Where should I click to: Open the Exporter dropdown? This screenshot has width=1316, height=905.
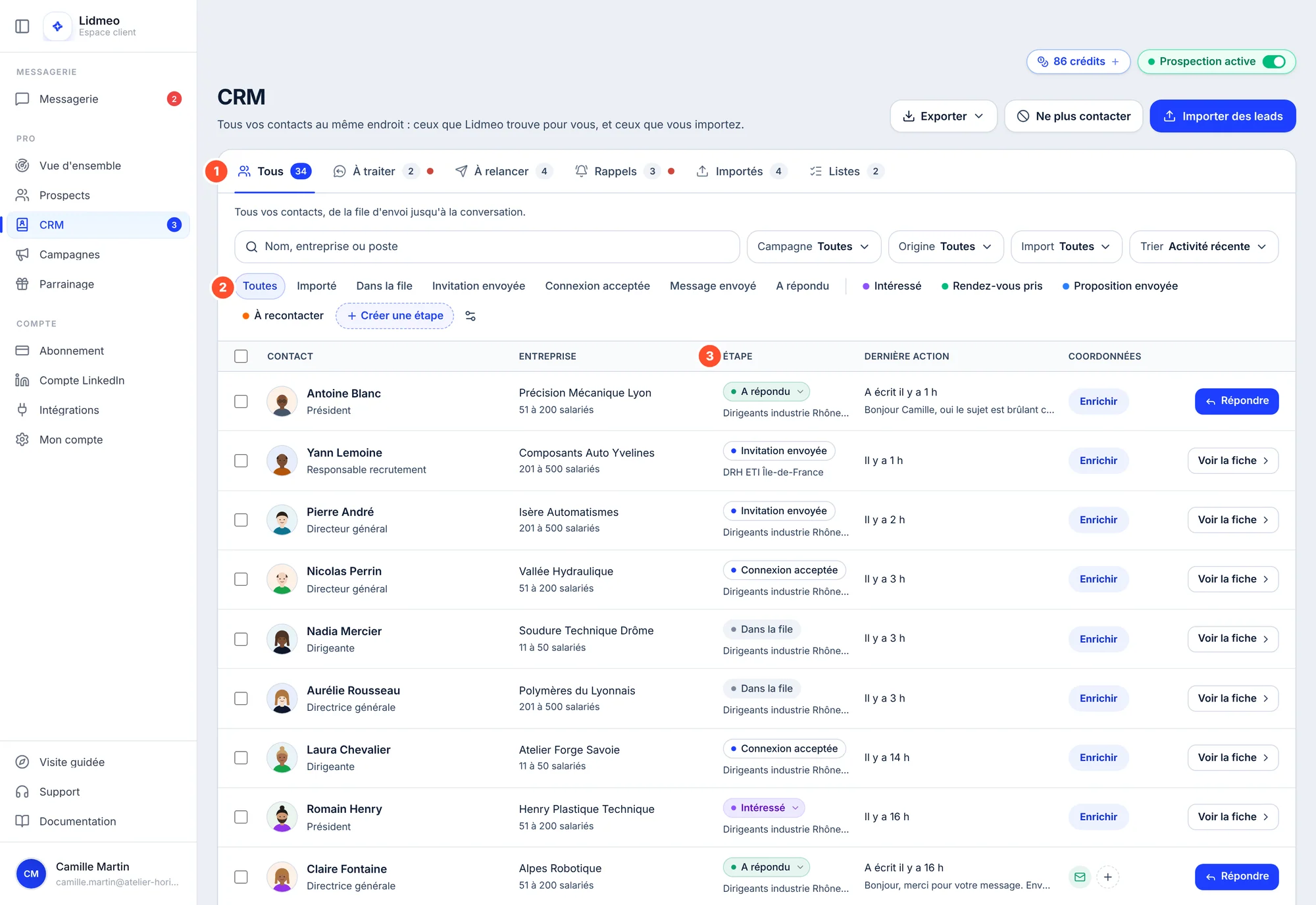[x=944, y=116]
